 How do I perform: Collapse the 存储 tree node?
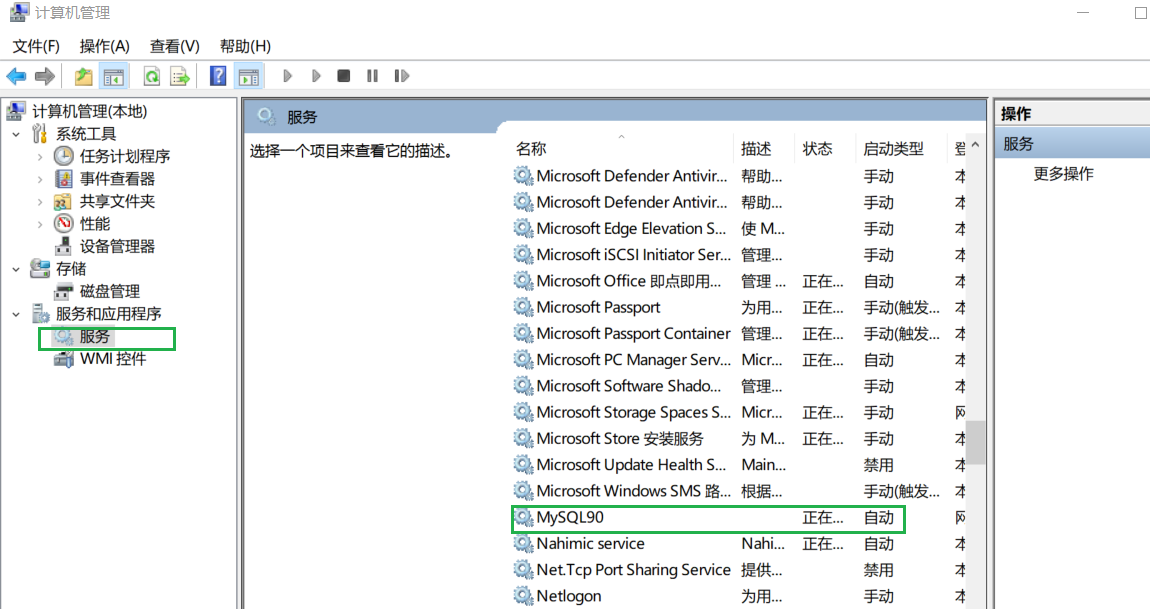[x=16, y=269]
